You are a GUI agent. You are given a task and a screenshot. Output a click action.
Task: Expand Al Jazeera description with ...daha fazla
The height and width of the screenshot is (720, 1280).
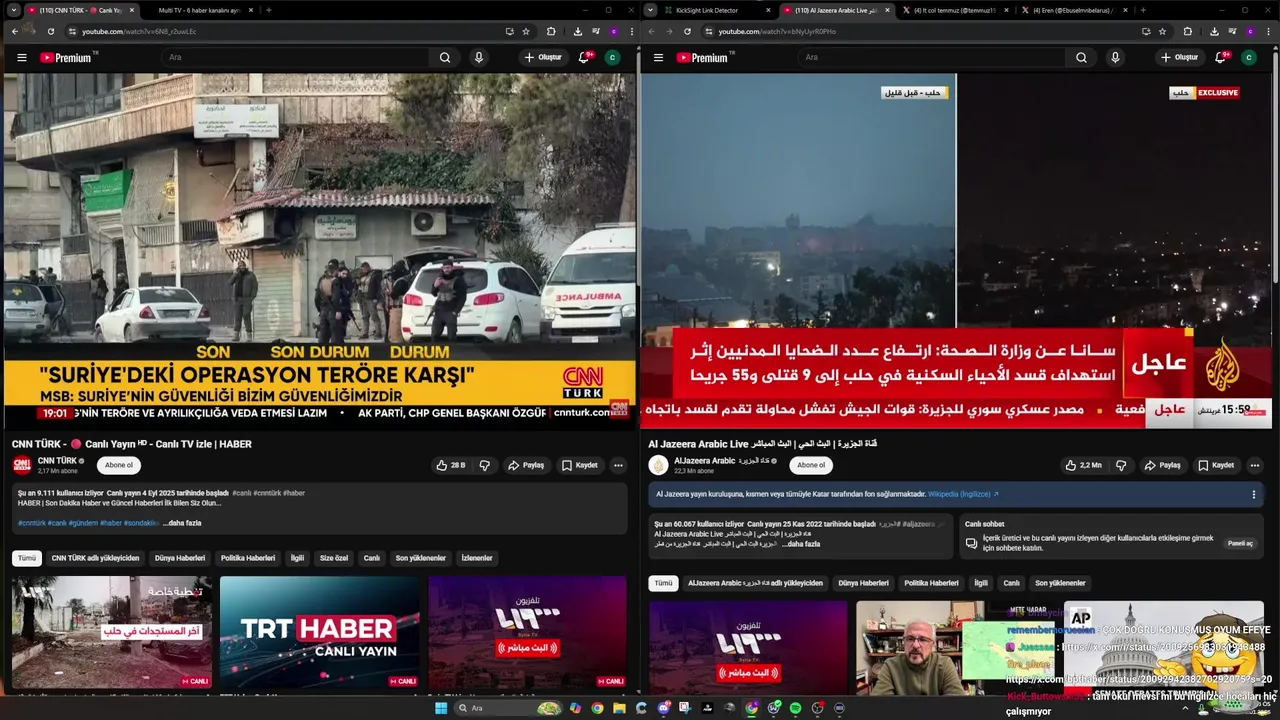click(801, 544)
